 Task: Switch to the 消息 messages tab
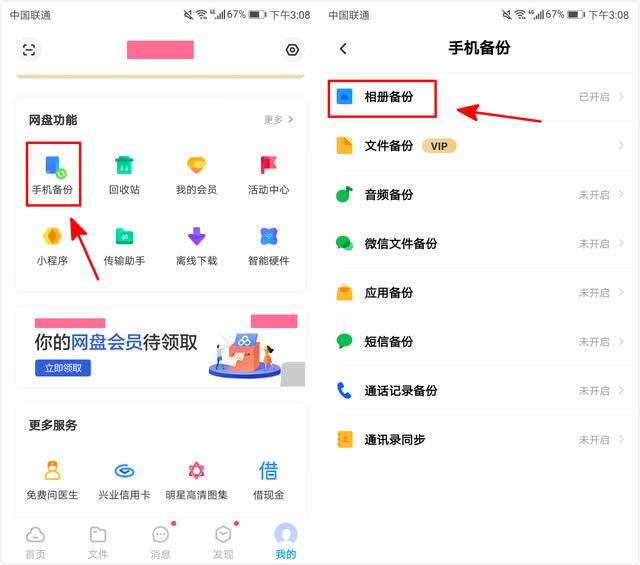(x=160, y=543)
